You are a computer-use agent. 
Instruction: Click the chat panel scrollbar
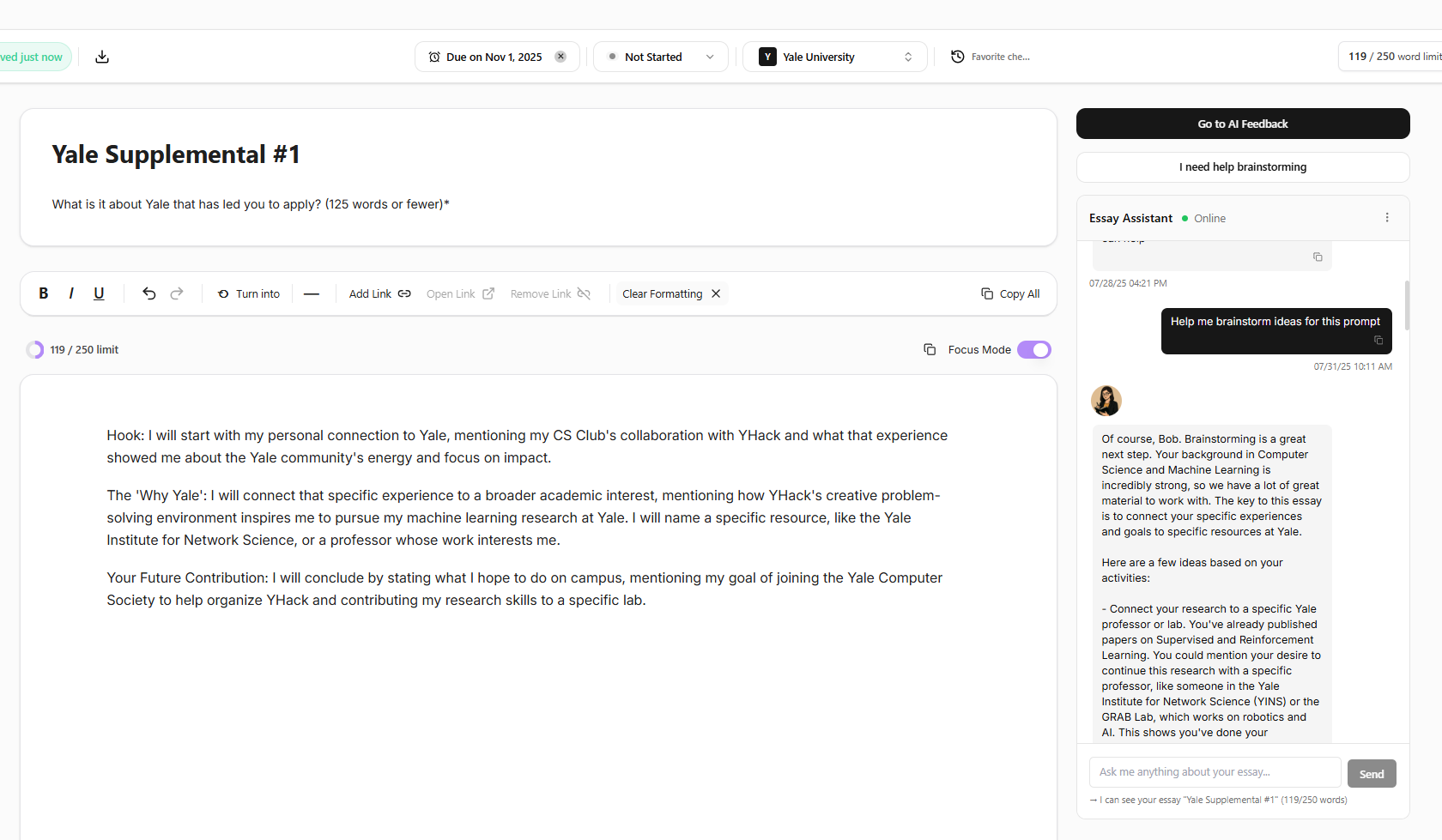tap(1407, 305)
